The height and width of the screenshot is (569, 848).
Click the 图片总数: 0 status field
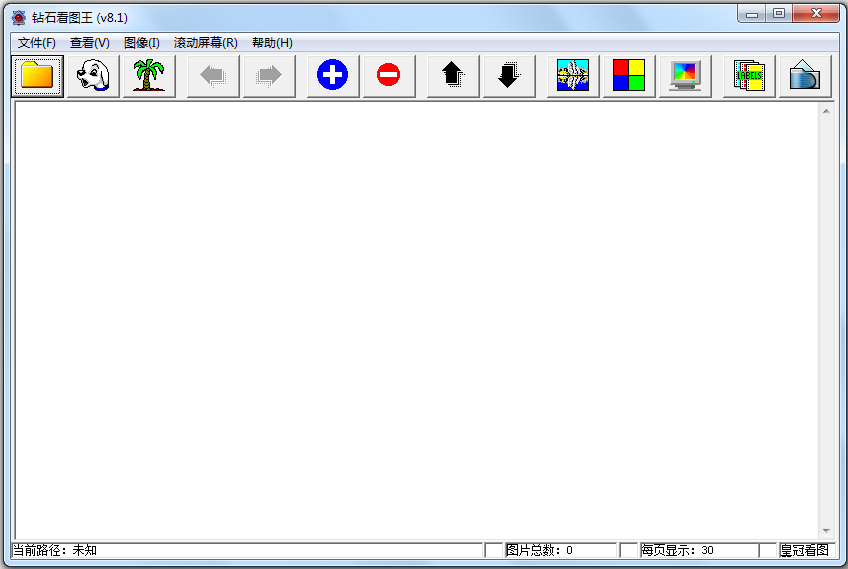point(560,551)
